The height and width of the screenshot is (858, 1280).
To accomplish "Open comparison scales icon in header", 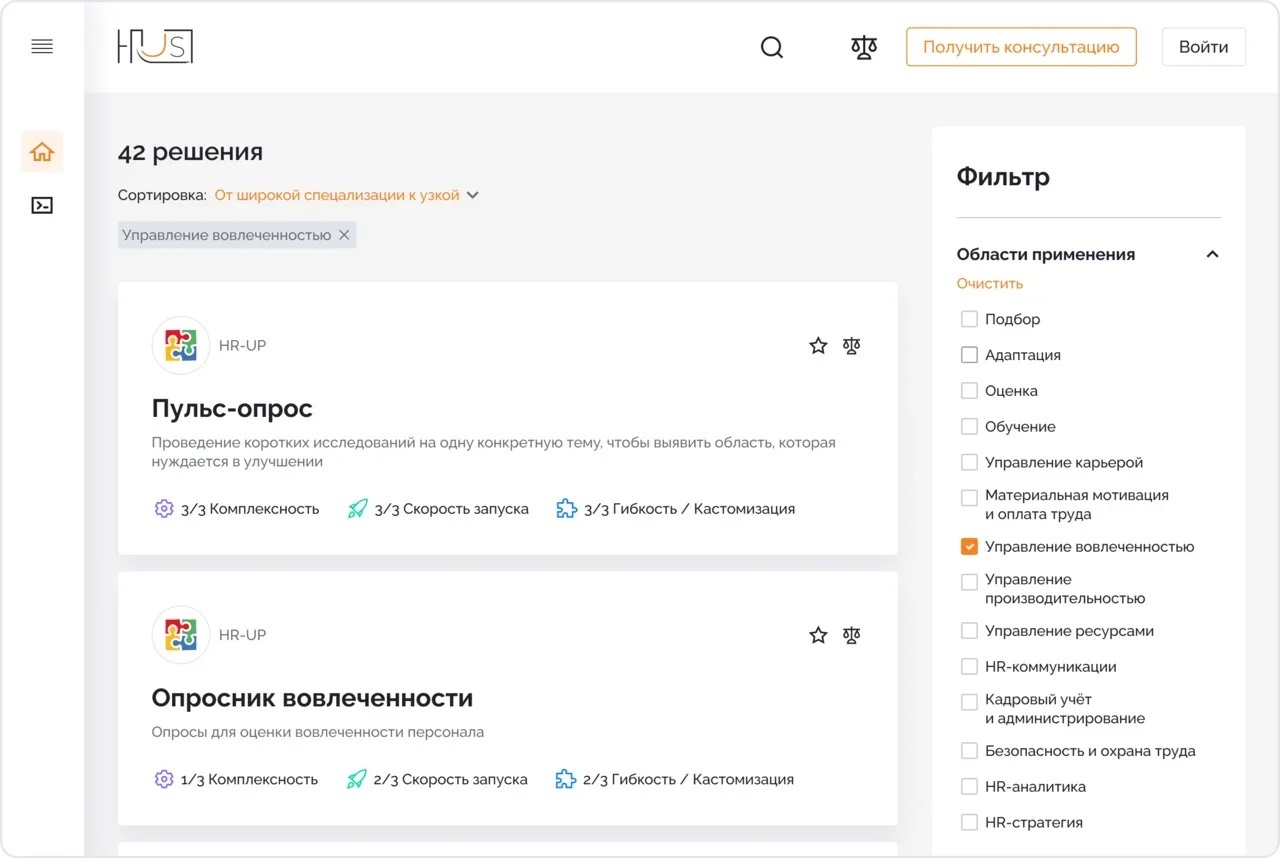I will [864, 47].
